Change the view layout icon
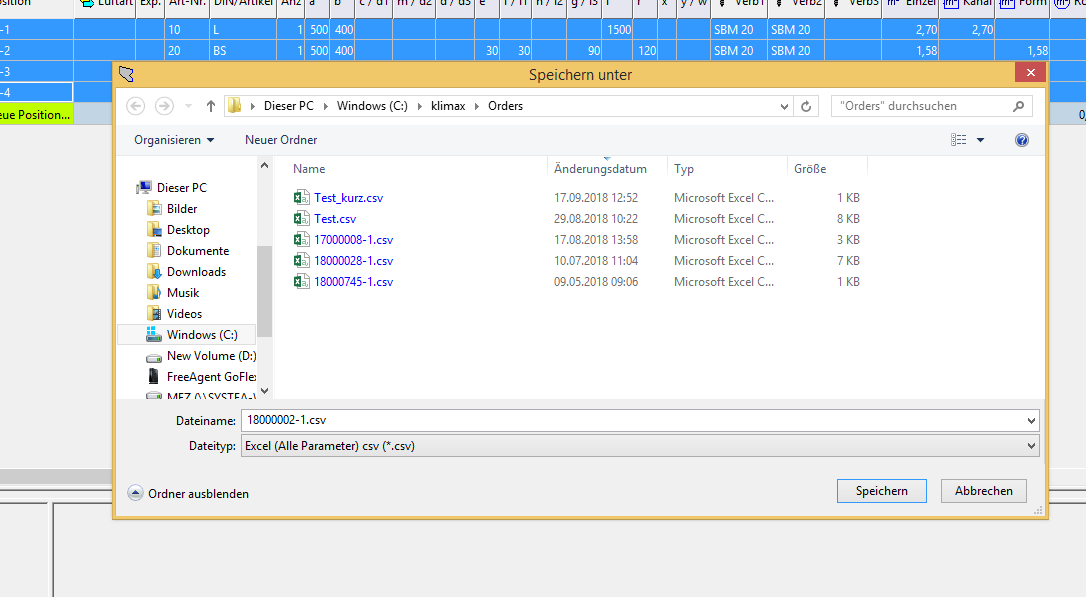1086x597 pixels. 959,140
